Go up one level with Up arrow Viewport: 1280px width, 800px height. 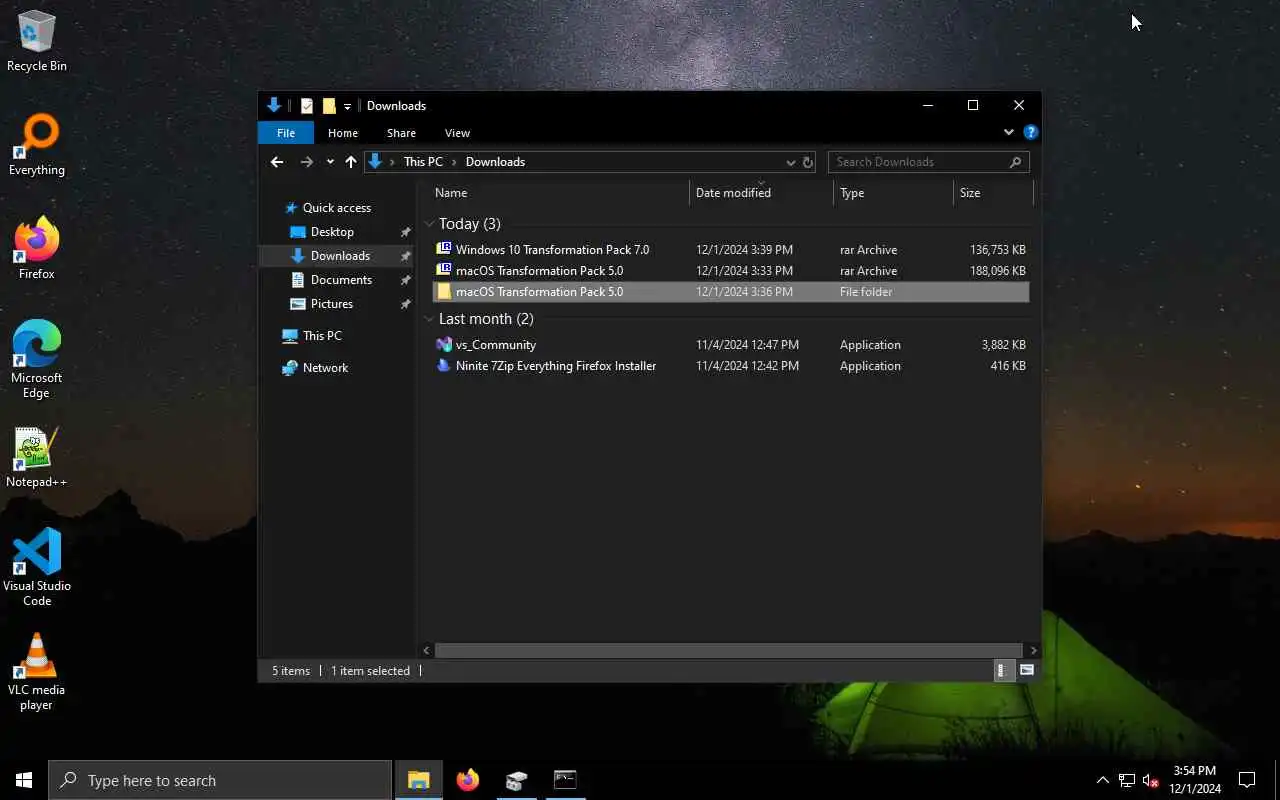click(x=351, y=162)
